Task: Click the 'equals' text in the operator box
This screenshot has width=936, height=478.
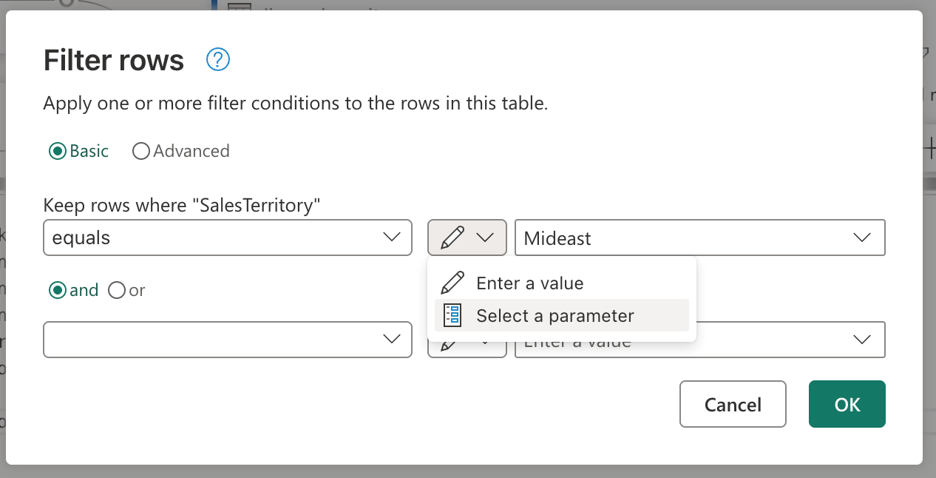Action: pos(82,238)
